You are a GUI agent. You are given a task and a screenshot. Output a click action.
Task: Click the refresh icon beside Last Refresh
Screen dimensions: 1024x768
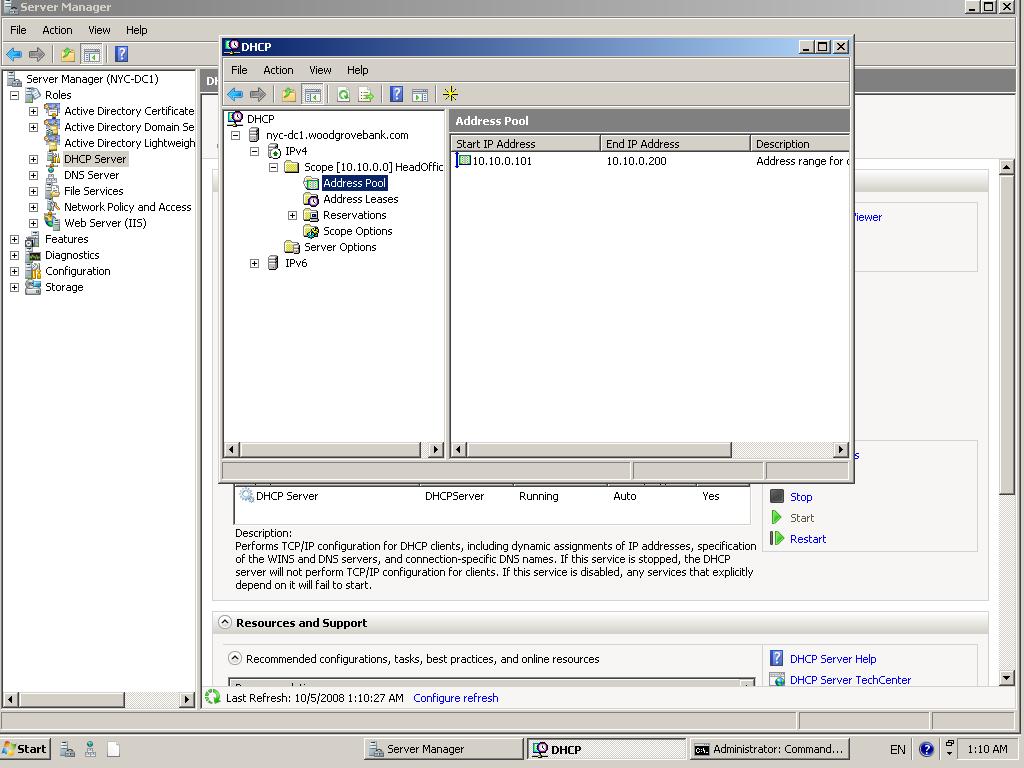coord(212,697)
